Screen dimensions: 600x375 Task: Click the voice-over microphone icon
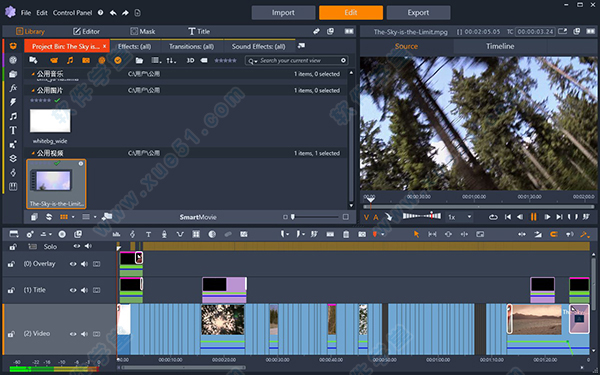click(x=164, y=234)
